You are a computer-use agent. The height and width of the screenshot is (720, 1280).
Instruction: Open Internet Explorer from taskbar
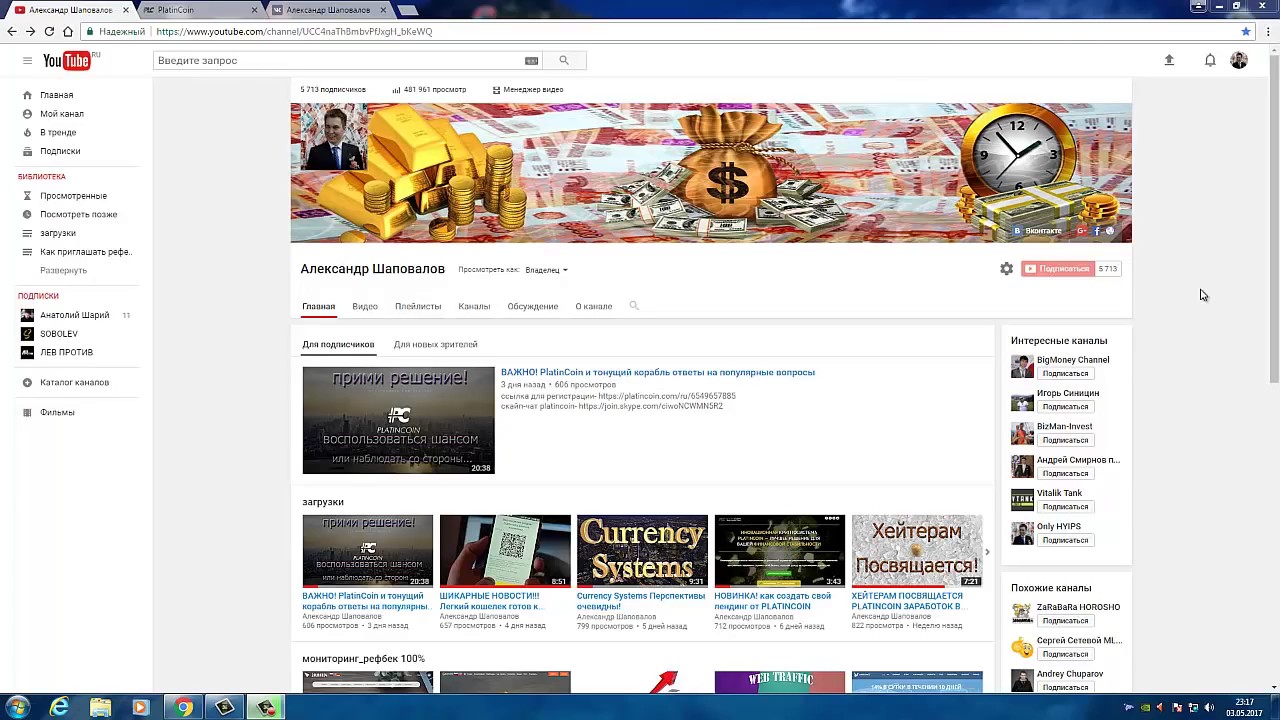(x=60, y=707)
